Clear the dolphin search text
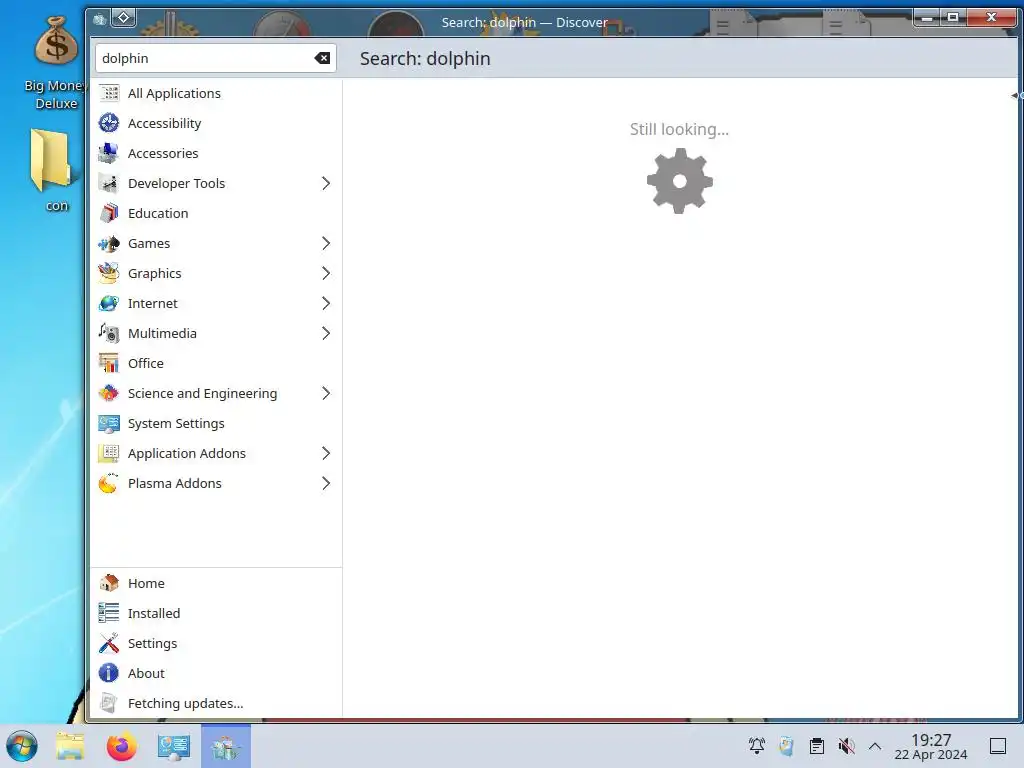Viewport: 1024px width, 768px height. pos(322,58)
